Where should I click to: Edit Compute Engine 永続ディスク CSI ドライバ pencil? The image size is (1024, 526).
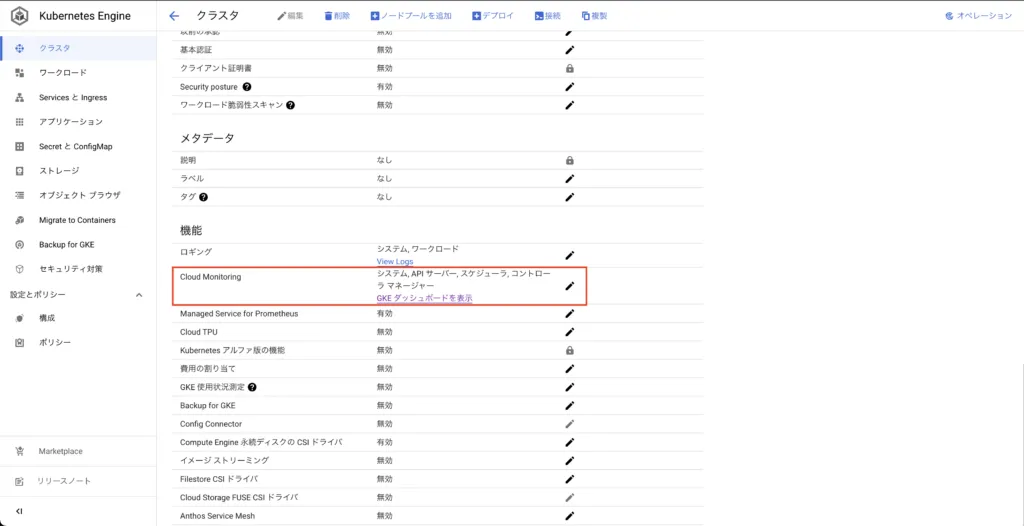tap(569, 442)
